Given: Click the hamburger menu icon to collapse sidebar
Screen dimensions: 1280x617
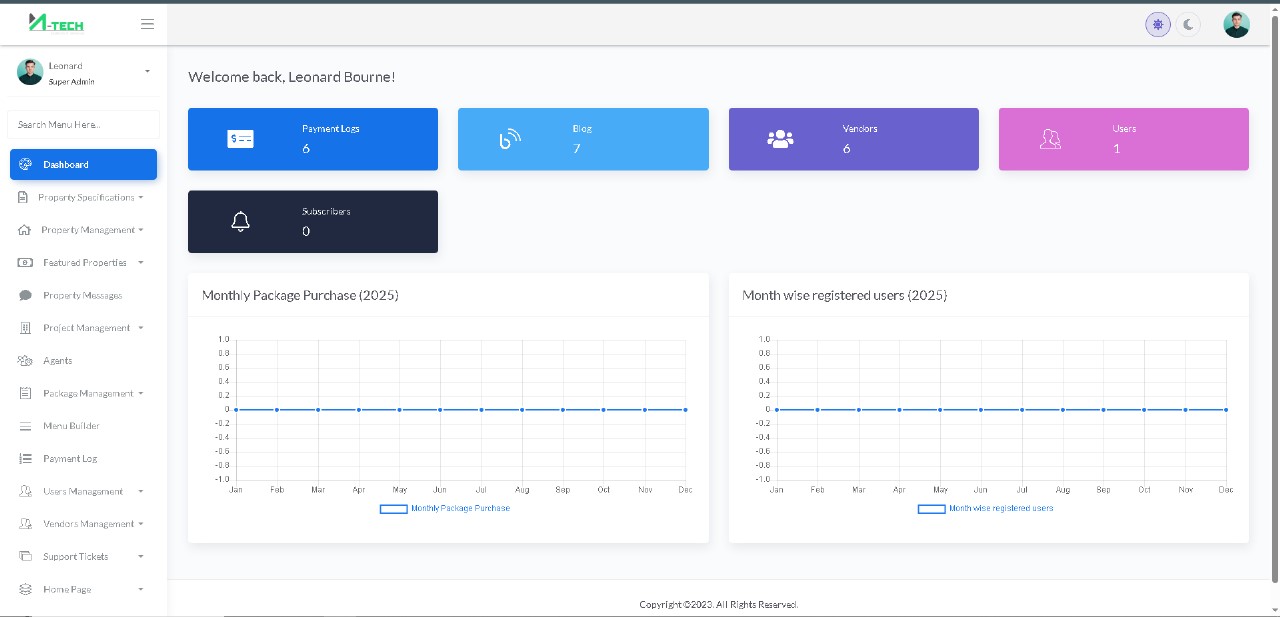Looking at the screenshot, I should [147, 24].
